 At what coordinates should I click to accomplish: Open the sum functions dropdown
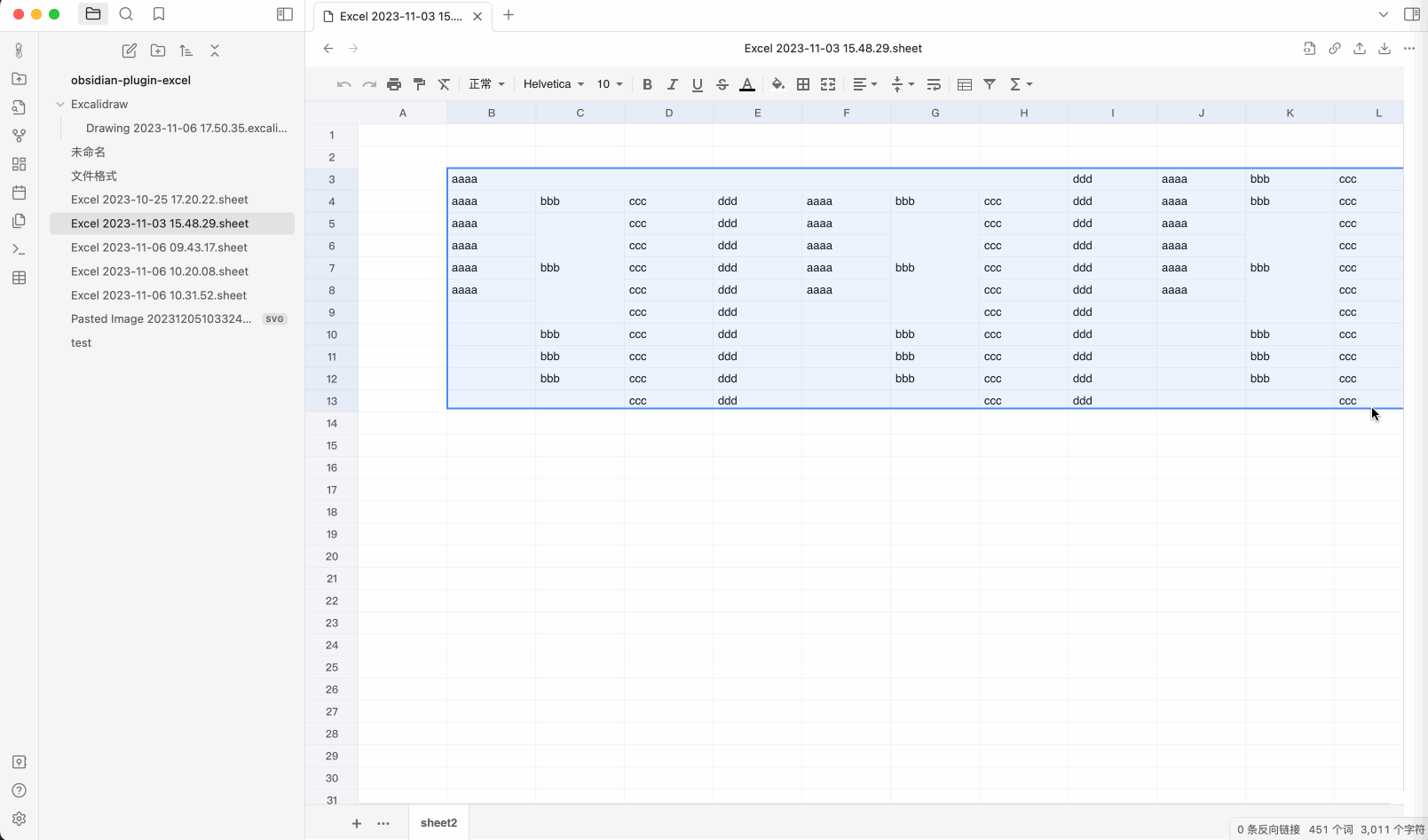1021,84
